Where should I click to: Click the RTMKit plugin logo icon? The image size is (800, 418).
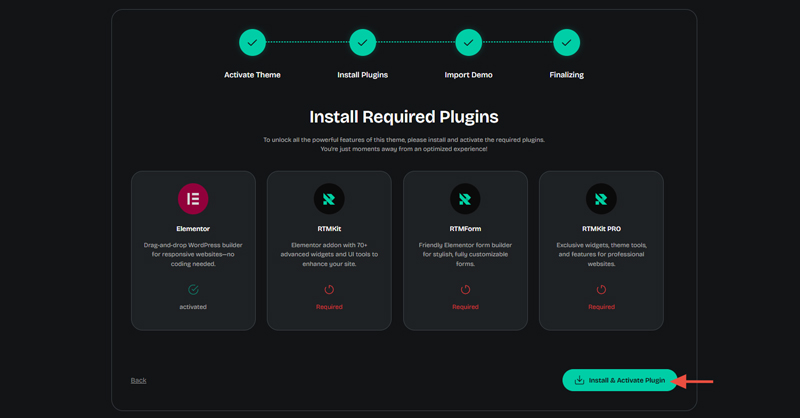click(329, 199)
